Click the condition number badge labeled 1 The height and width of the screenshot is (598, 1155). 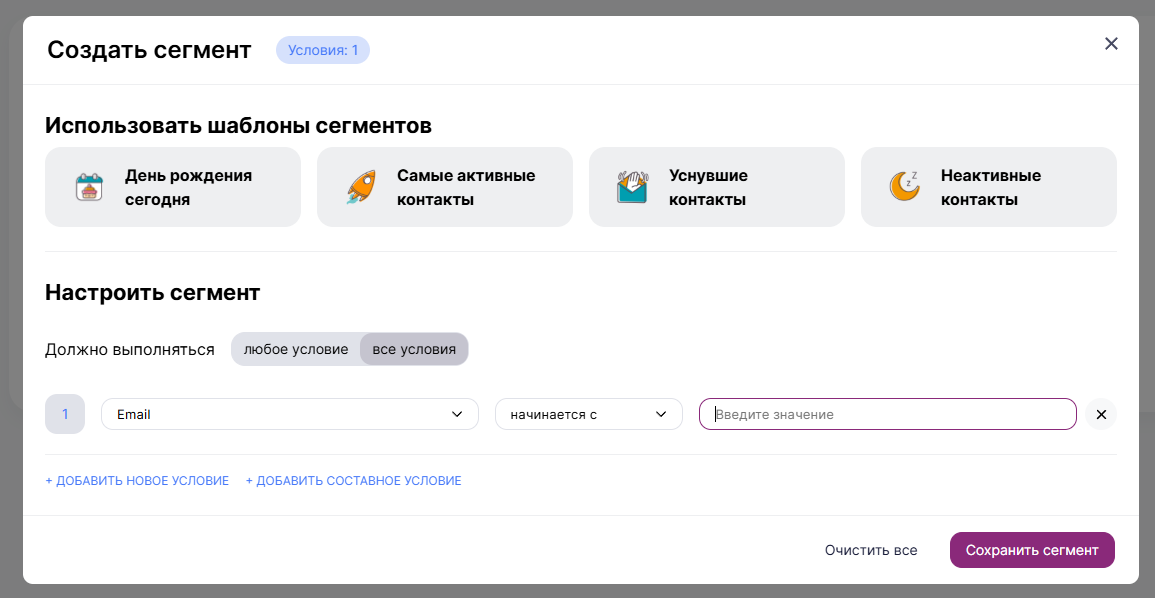tap(65, 414)
